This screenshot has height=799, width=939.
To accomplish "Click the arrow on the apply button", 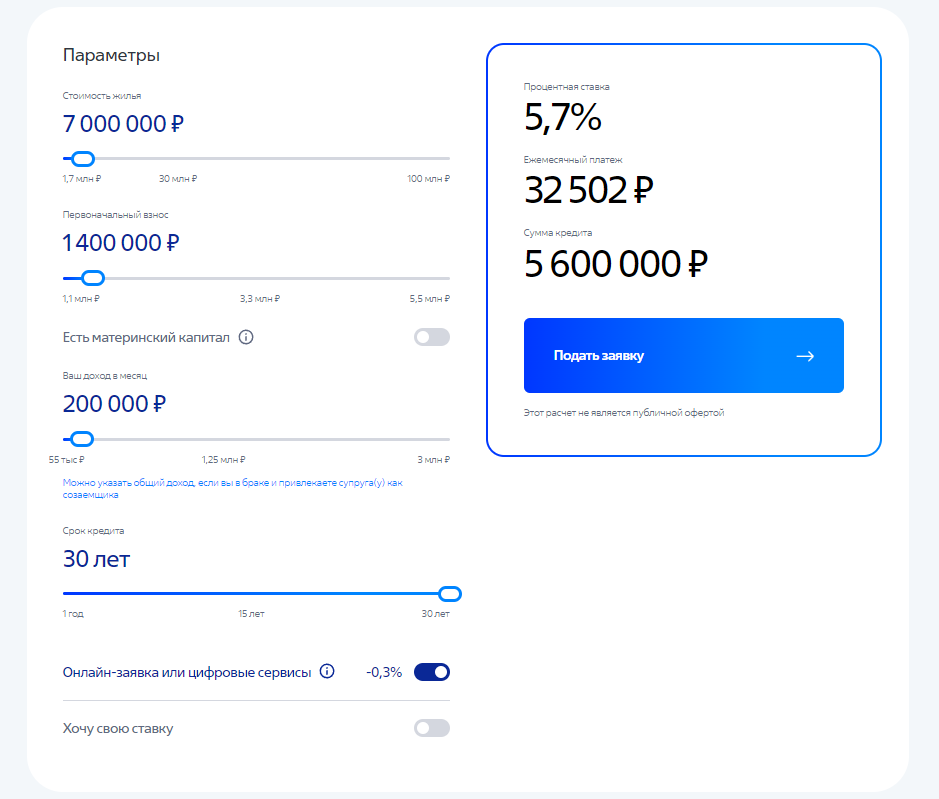I will coord(805,356).
